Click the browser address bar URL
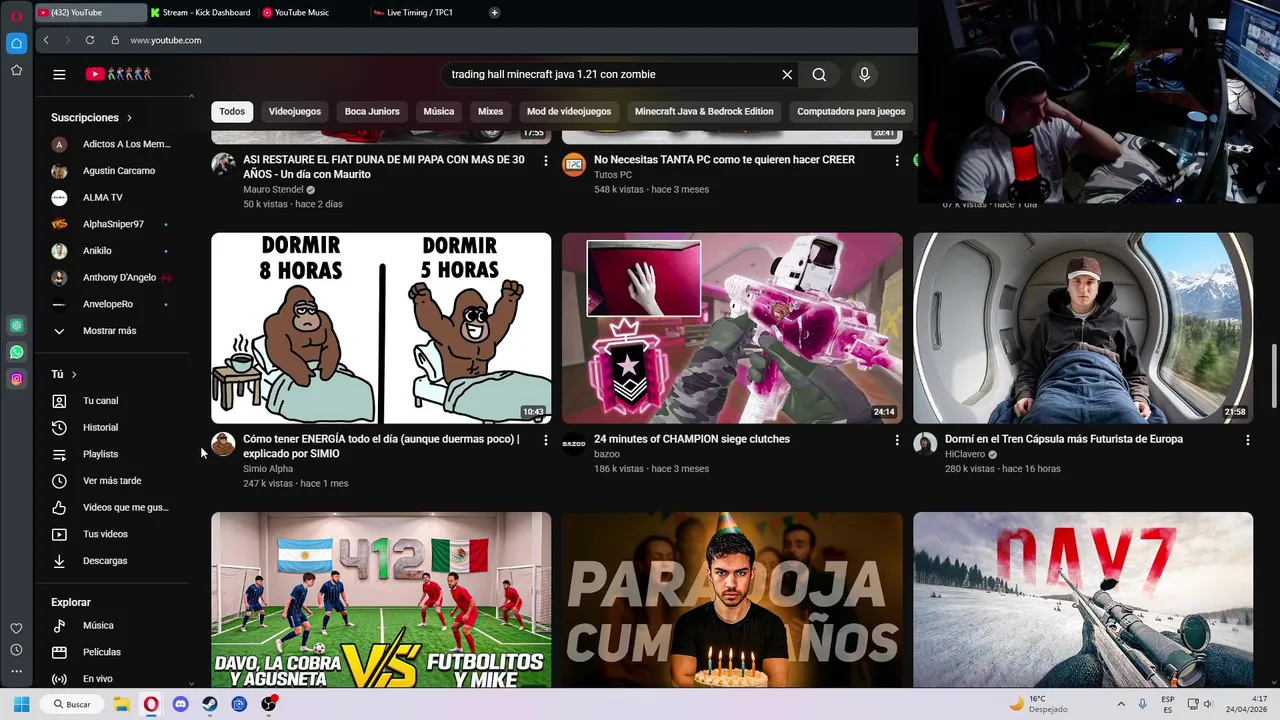1280x720 pixels. (x=166, y=40)
